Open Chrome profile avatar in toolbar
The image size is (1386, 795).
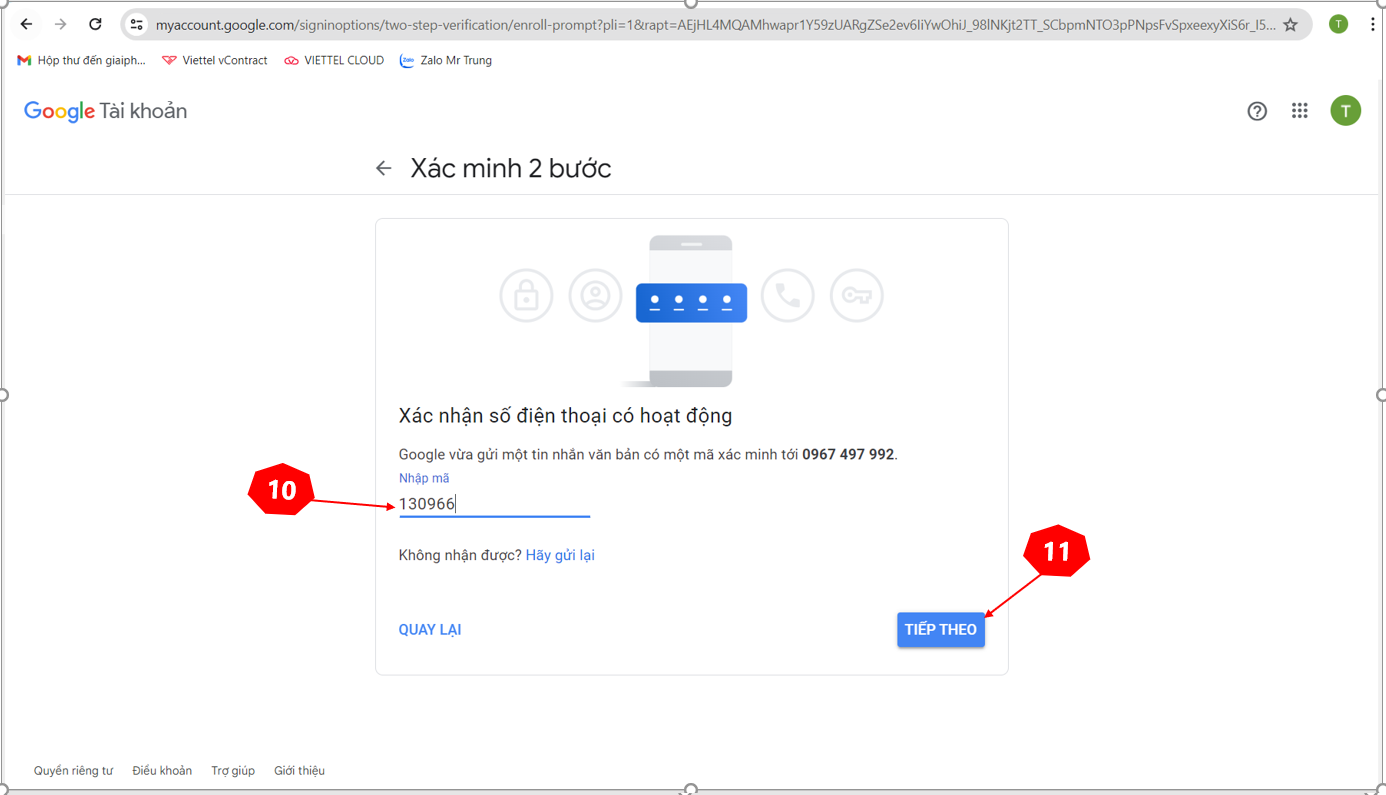click(x=1338, y=24)
